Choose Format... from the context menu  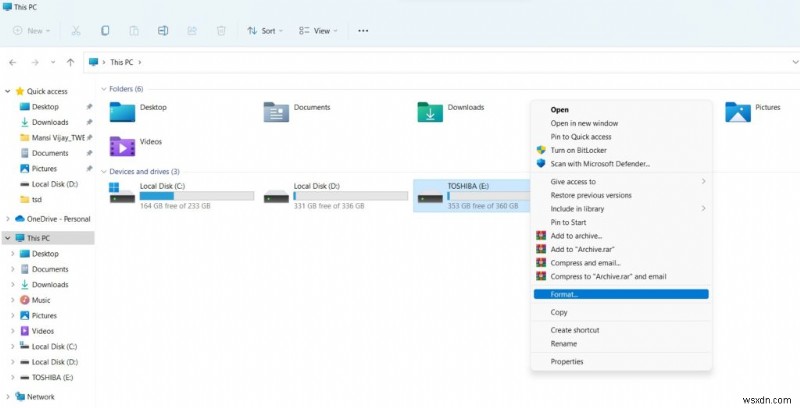621,294
